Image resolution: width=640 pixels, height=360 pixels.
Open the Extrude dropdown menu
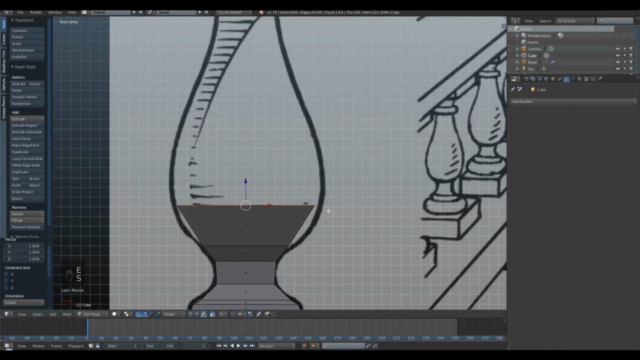click(27, 119)
